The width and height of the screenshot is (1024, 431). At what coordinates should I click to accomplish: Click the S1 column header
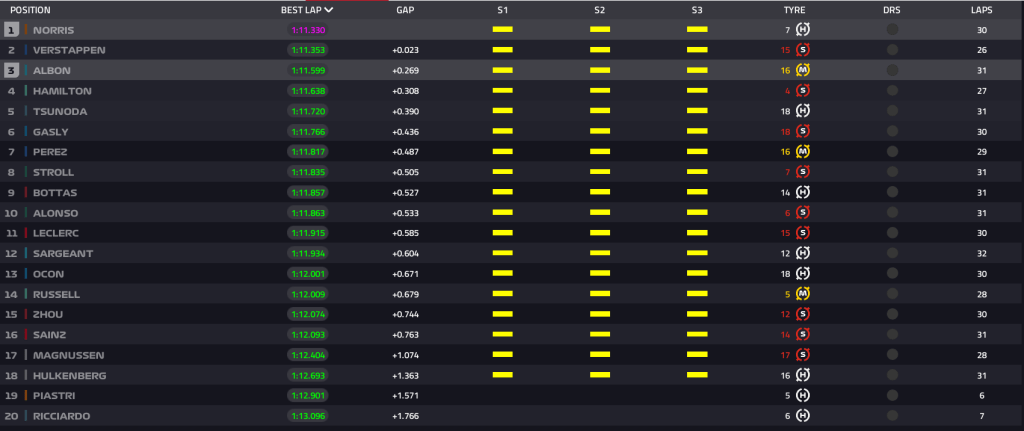coord(502,10)
